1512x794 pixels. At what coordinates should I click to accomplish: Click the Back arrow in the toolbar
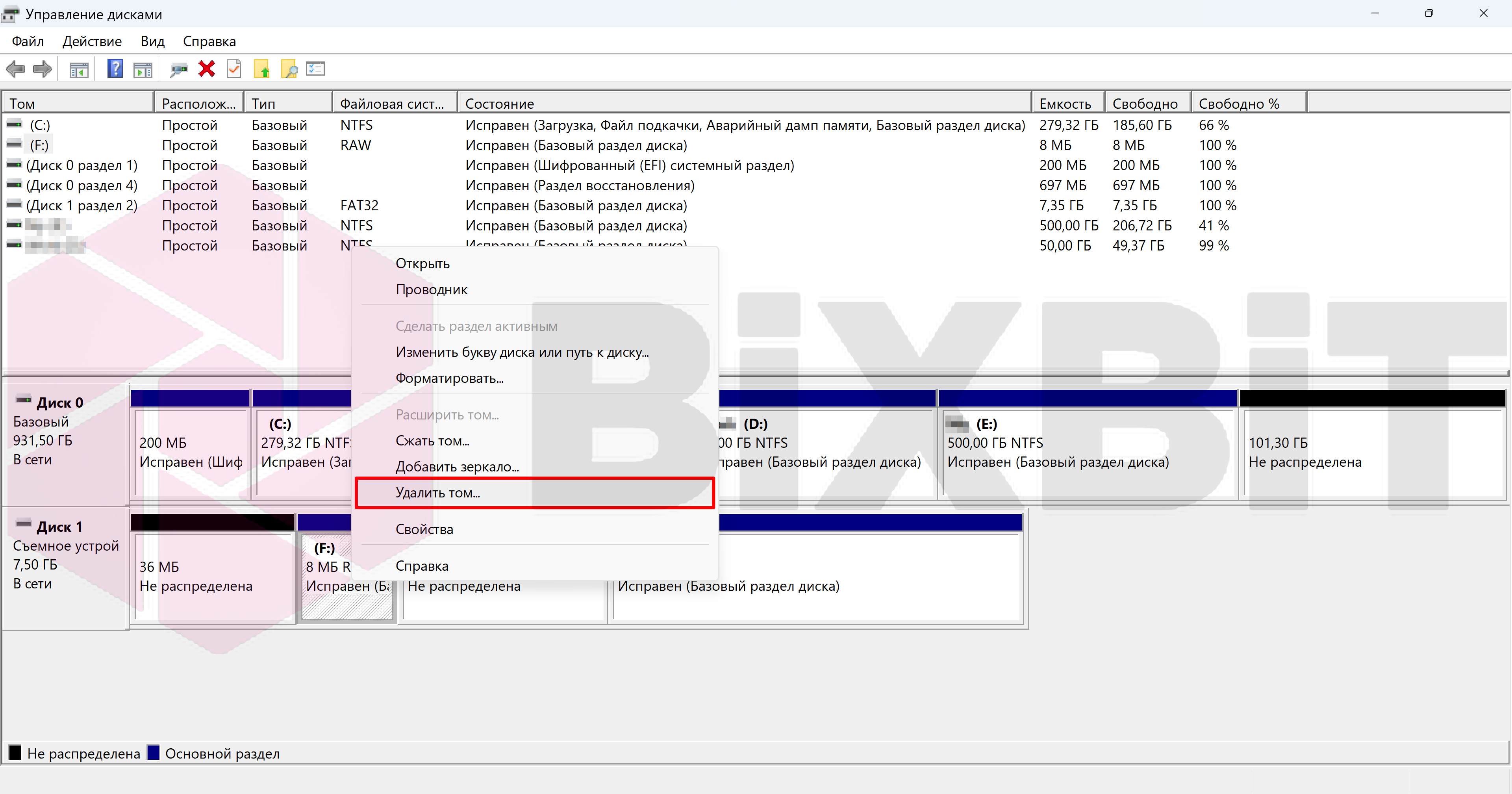coord(15,69)
